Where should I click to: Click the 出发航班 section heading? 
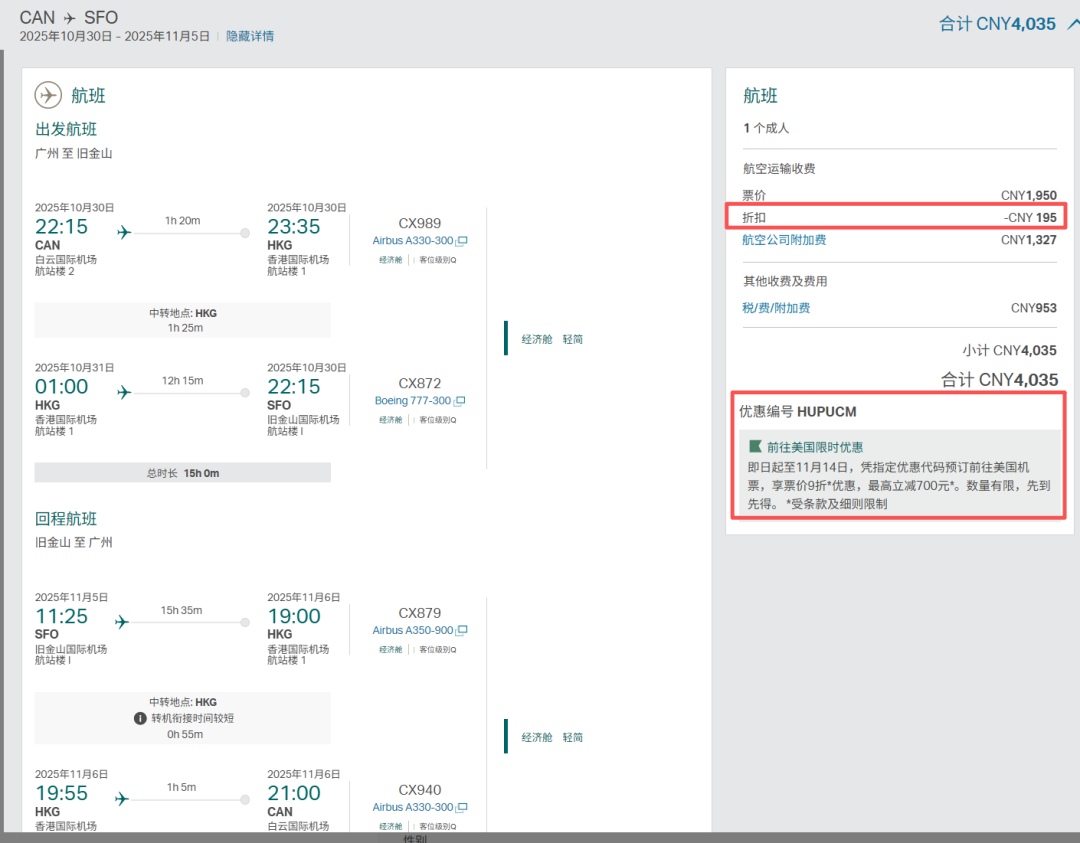(66, 129)
